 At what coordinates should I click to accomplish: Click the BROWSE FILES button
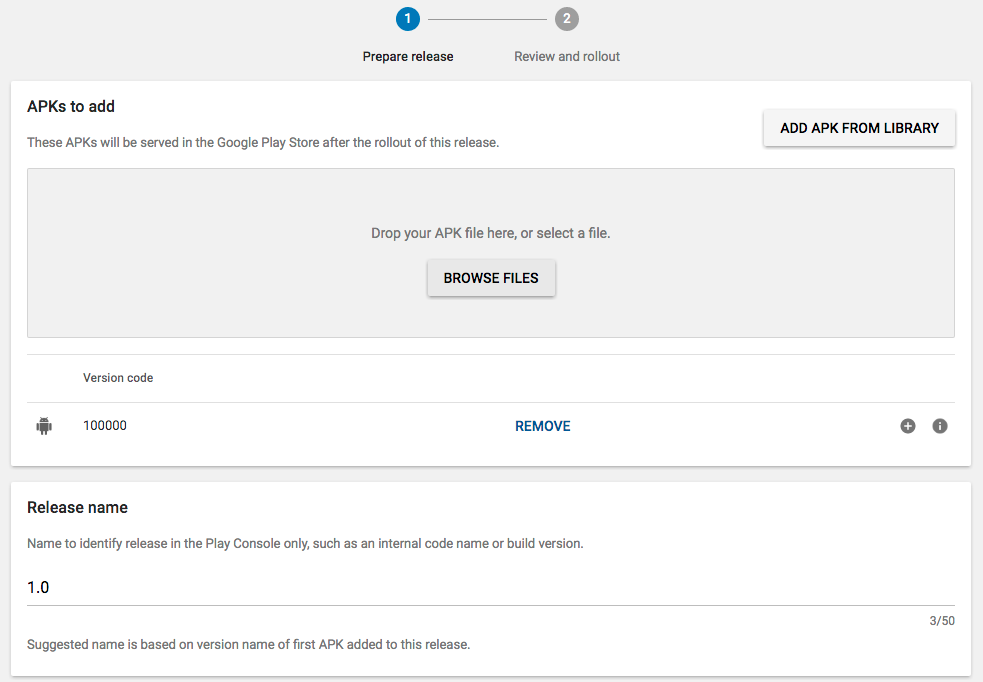click(491, 278)
